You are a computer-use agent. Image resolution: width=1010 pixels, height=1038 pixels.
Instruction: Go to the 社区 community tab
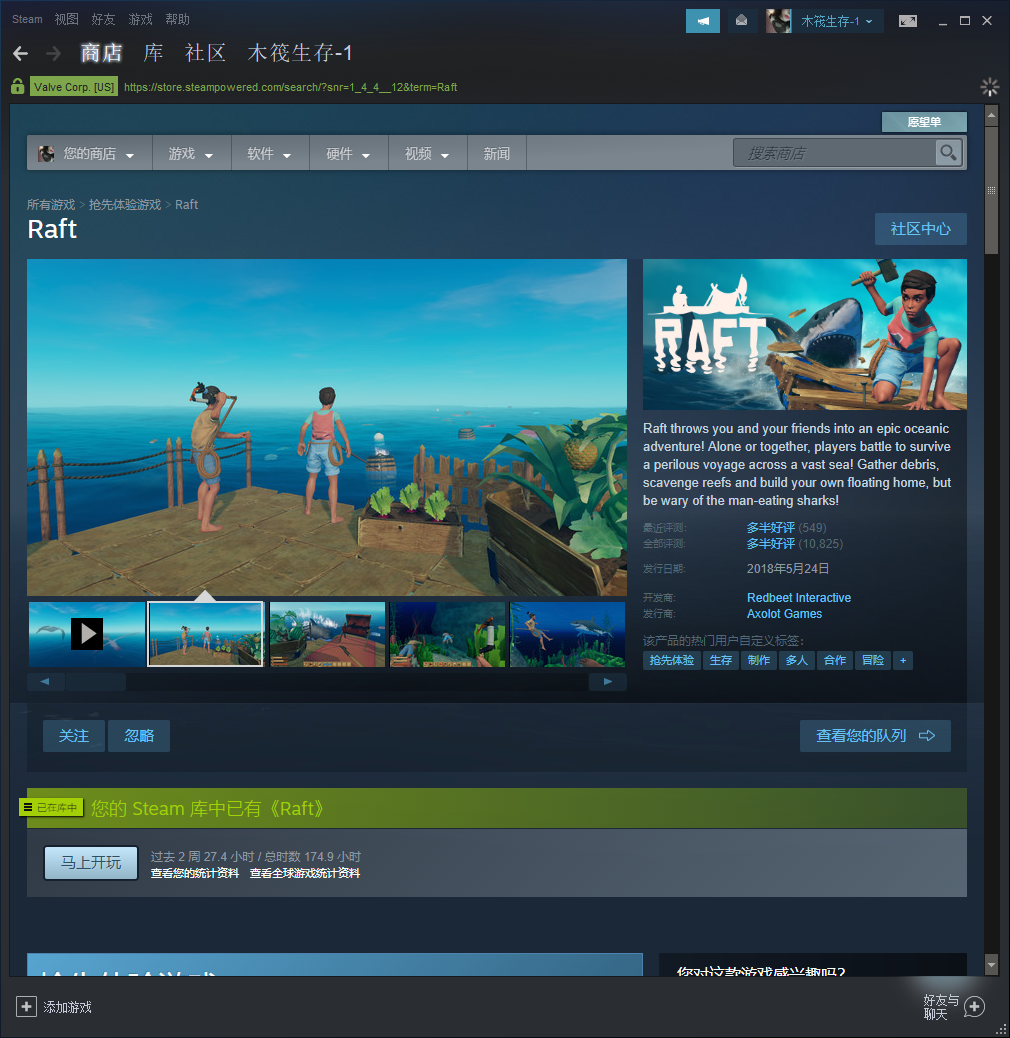click(x=205, y=53)
